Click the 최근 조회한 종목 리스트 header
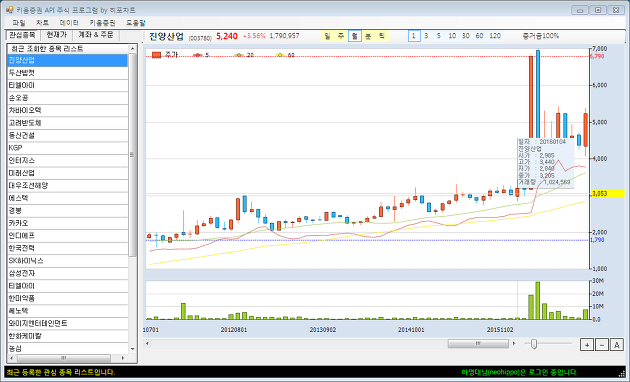This screenshot has height=382, width=630. tap(68, 49)
